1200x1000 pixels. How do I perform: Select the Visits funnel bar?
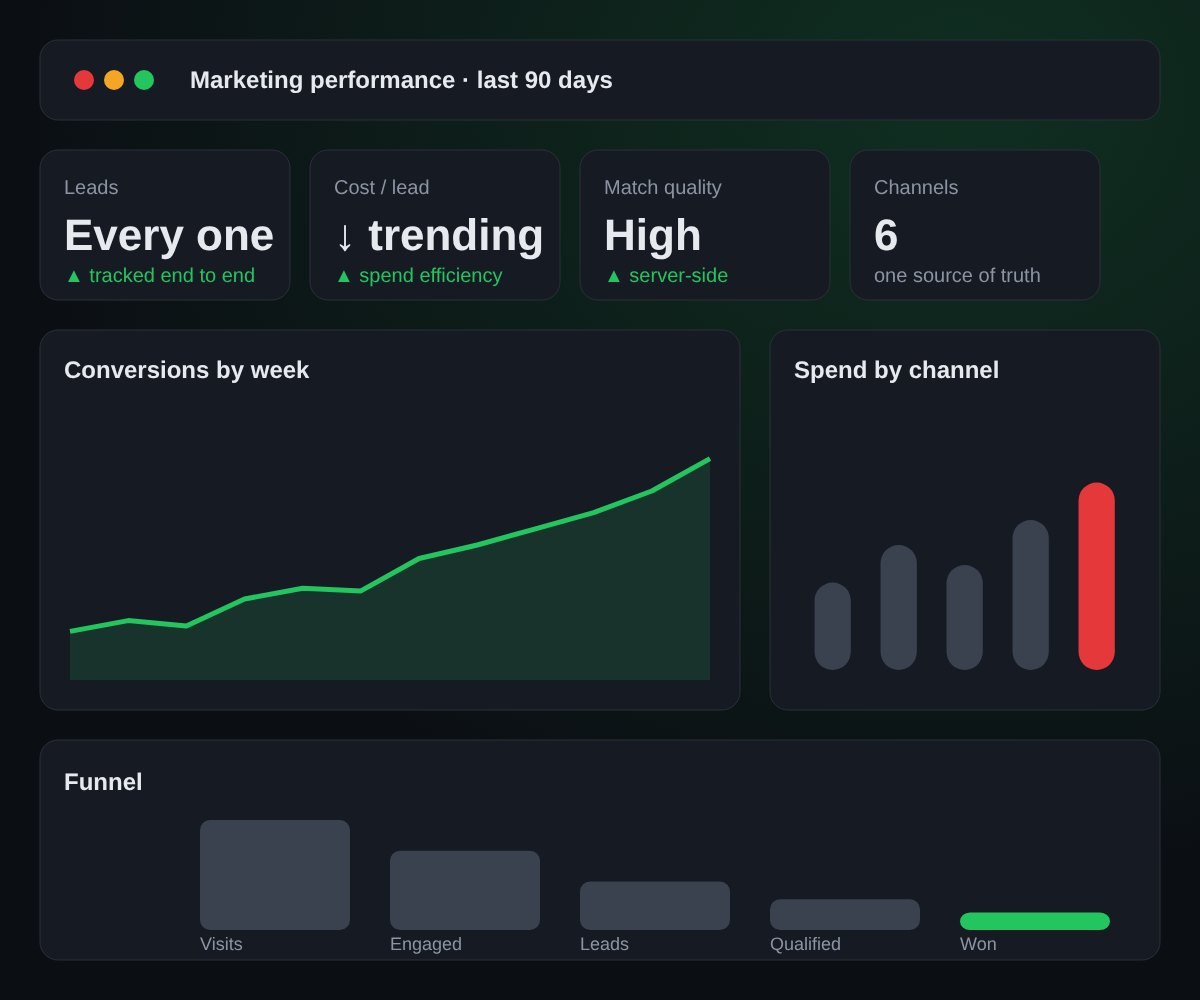[275, 875]
